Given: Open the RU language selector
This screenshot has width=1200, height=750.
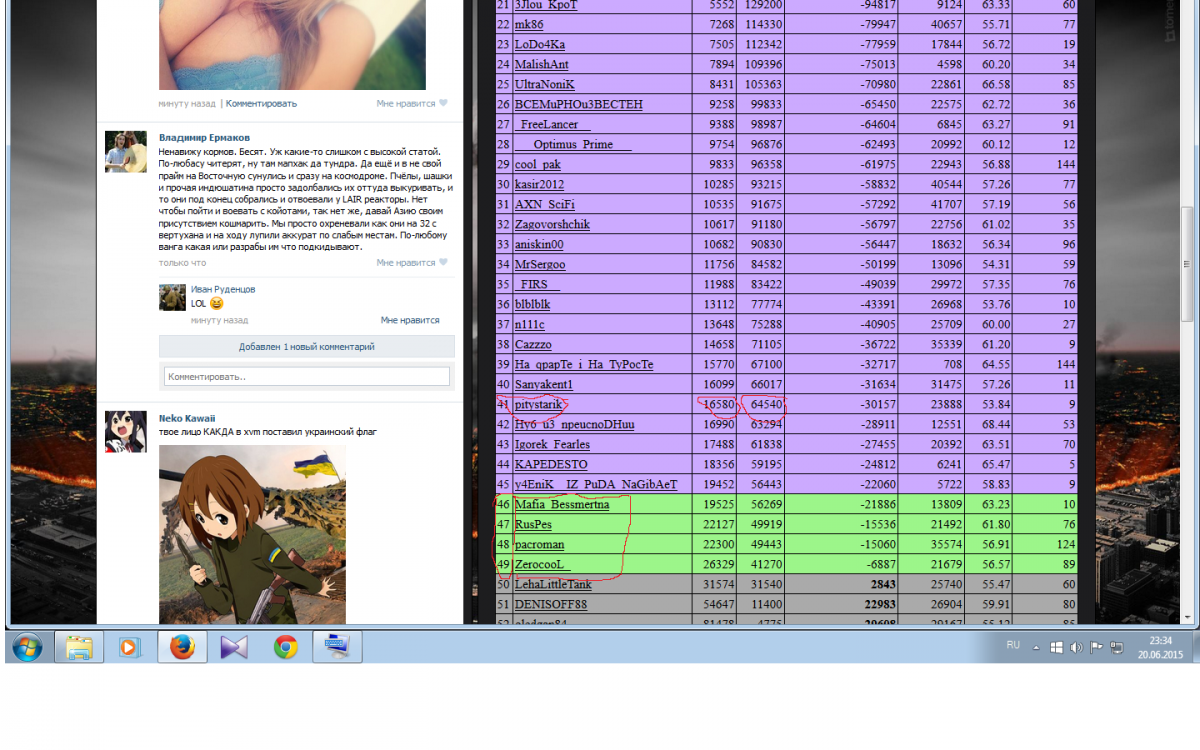Looking at the screenshot, I should 1013,646.
